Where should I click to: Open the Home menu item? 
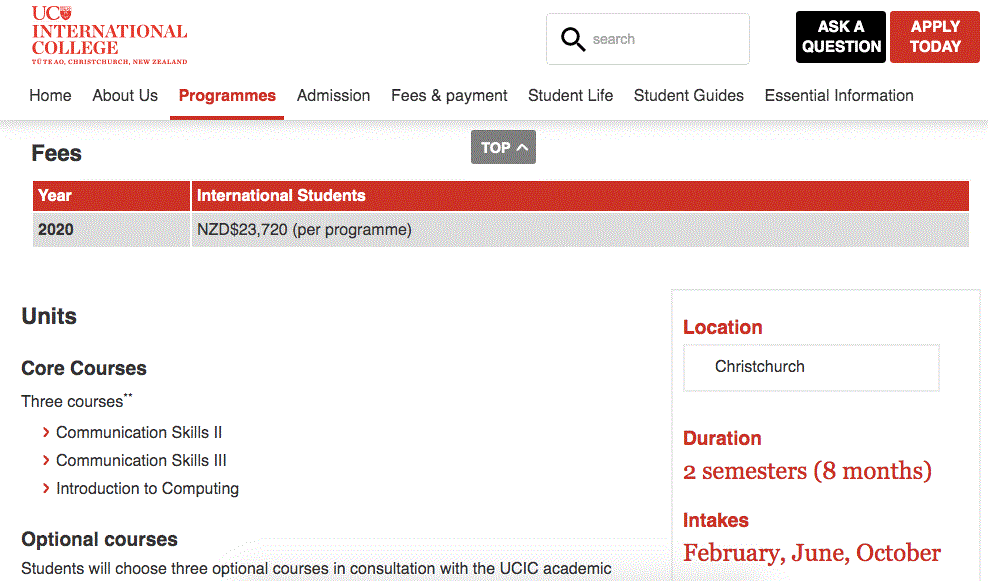pos(50,96)
